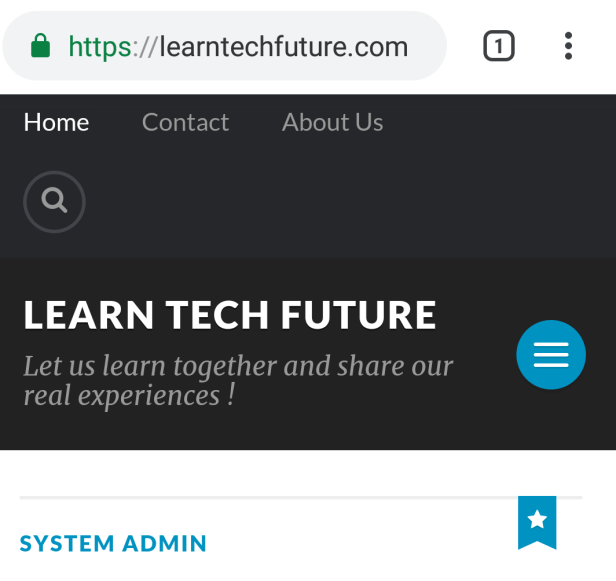Open the blue hamburger menu button
Image resolution: width=616 pixels, height=581 pixels.
551,354
